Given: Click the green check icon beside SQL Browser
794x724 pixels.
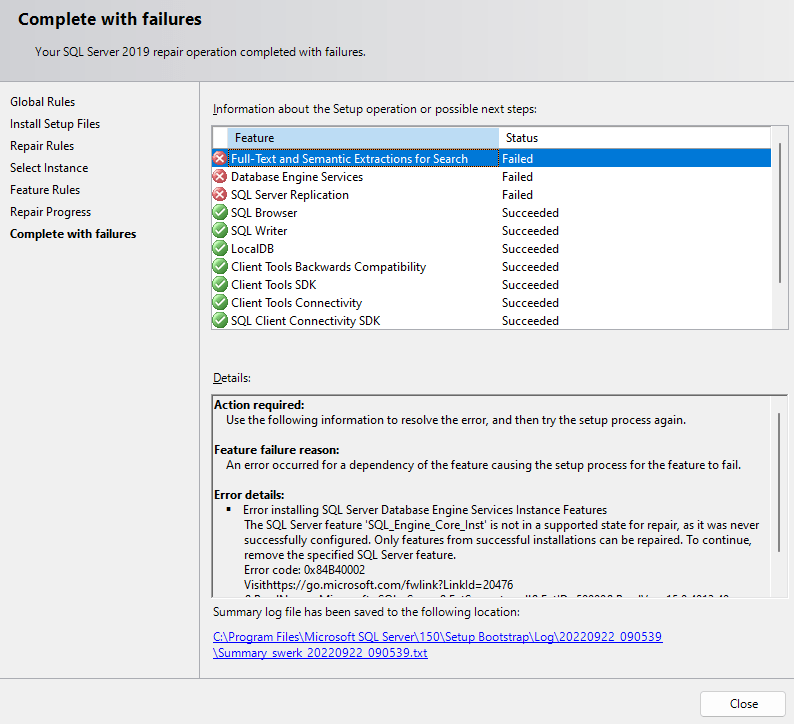Looking at the screenshot, I should [x=220, y=213].
